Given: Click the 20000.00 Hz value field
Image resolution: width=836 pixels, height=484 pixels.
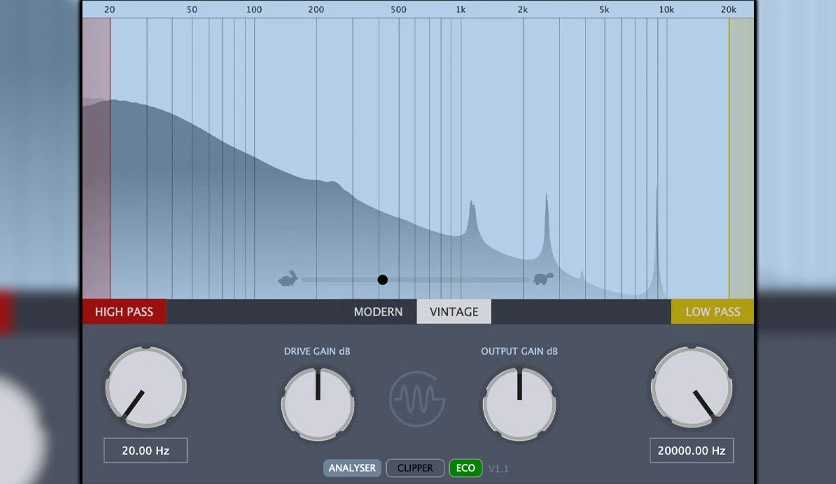Looking at the screenshot, I should (692, 450).
